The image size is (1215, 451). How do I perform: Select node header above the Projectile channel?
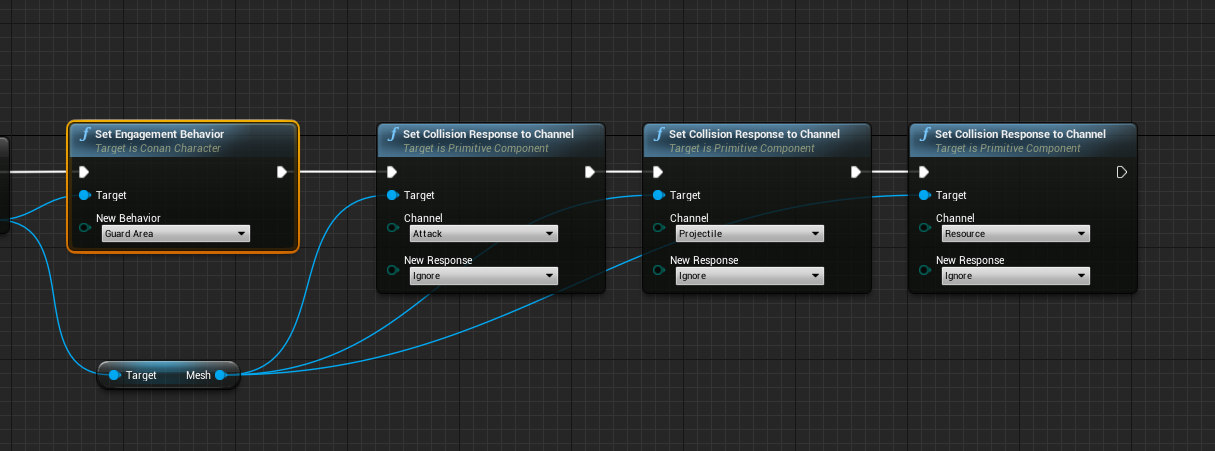pyautogui.click(x=754, y=134)
